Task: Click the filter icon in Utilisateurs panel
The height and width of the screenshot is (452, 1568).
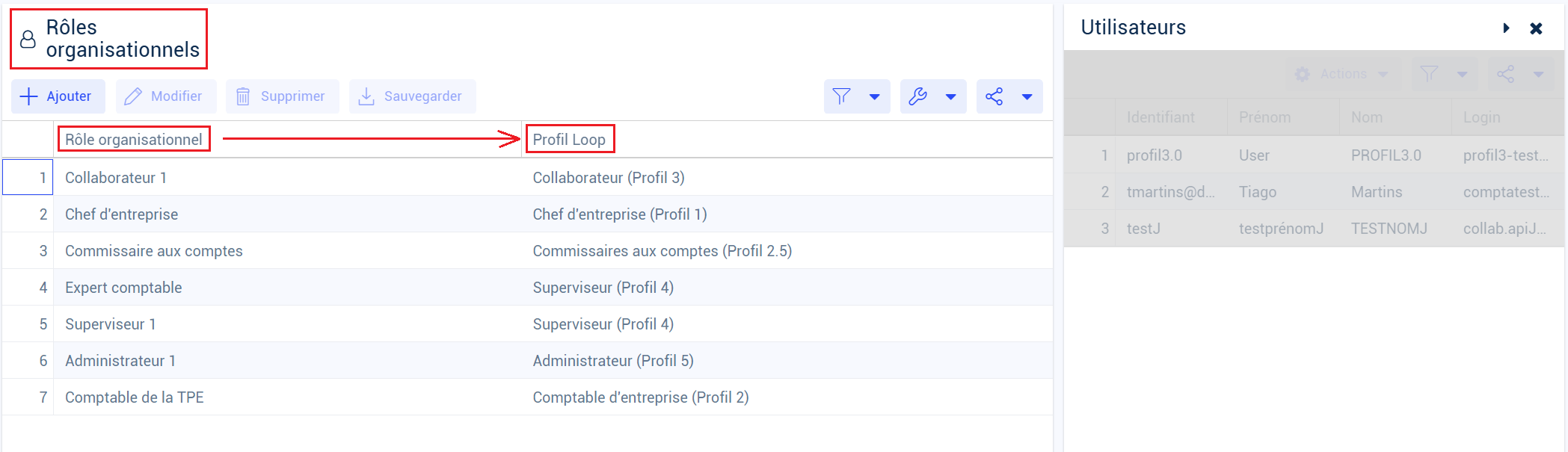Action: [1429, 74]
